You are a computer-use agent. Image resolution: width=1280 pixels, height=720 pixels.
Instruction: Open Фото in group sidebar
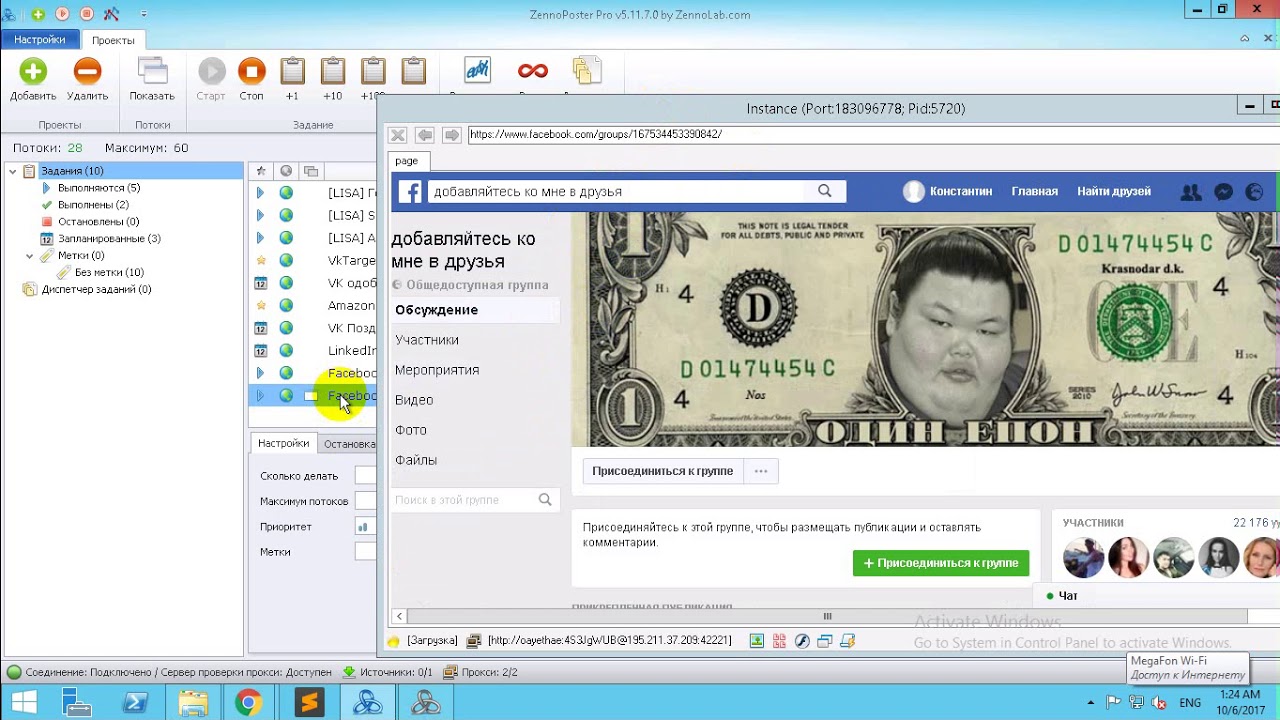point(411,430)
